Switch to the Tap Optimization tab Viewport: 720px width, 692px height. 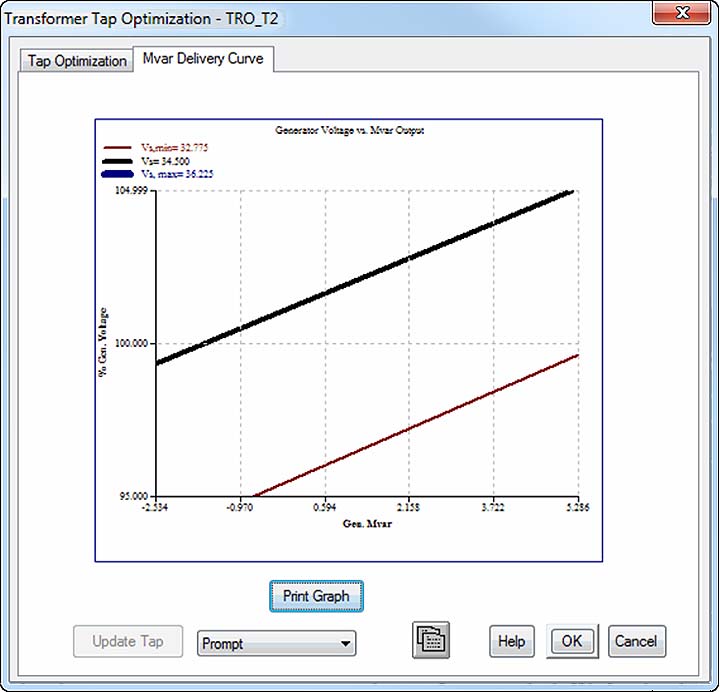[77, 61]
